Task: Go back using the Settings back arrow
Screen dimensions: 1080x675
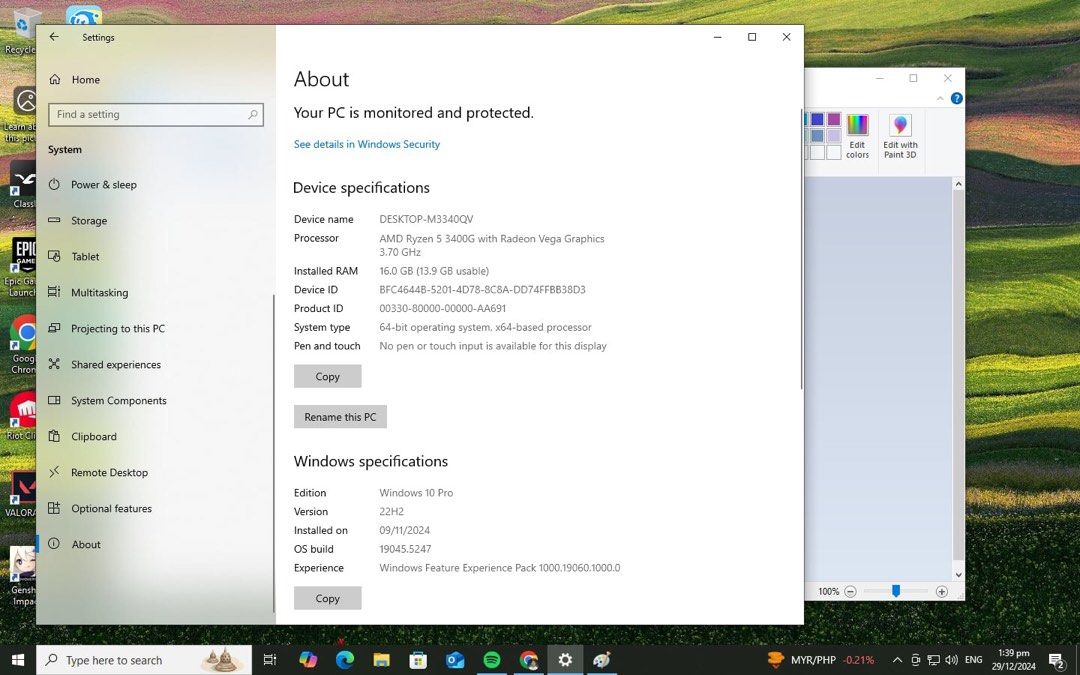Action: [54, 37]
